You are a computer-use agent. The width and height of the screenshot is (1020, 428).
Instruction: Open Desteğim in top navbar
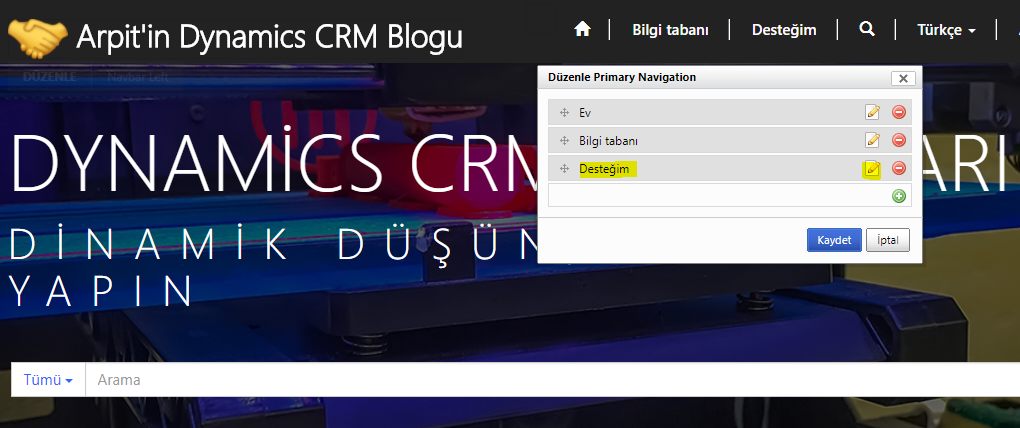coord(784,30)
